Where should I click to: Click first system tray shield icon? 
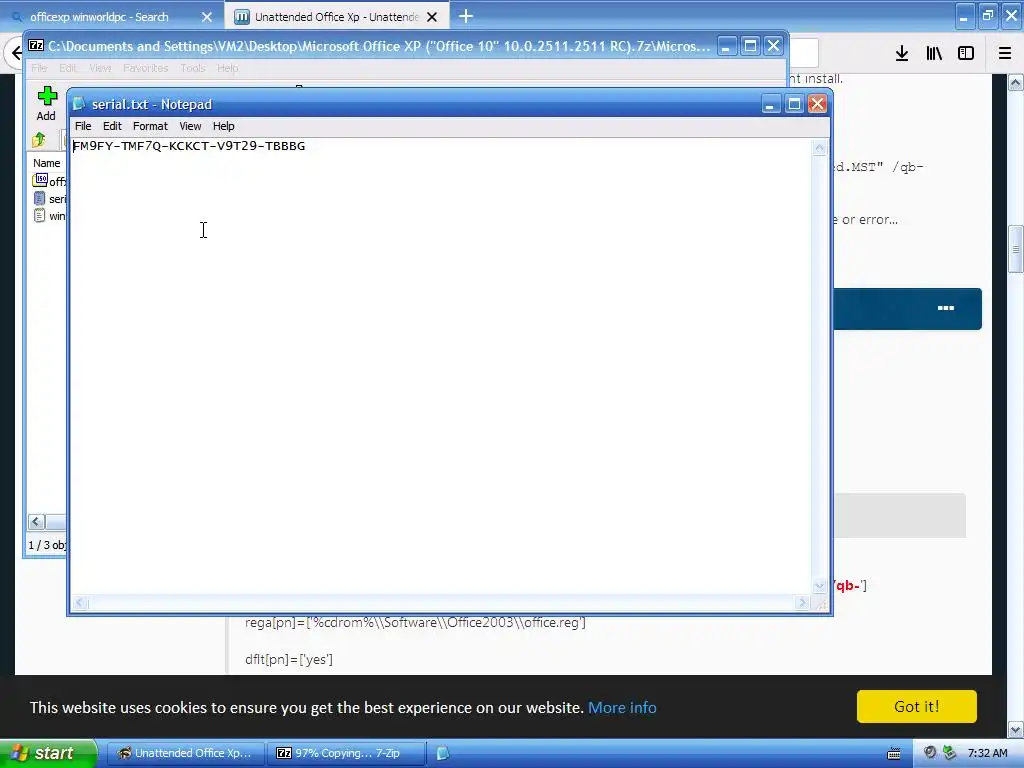pyautogui.click(x=930, y=753)
